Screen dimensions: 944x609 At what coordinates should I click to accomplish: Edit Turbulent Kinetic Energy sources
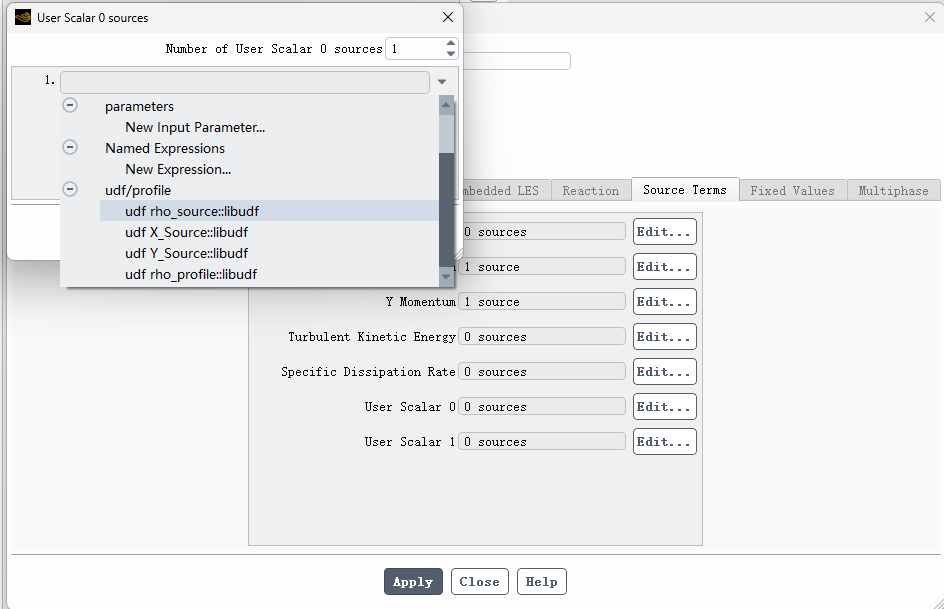tap(665, 337)
